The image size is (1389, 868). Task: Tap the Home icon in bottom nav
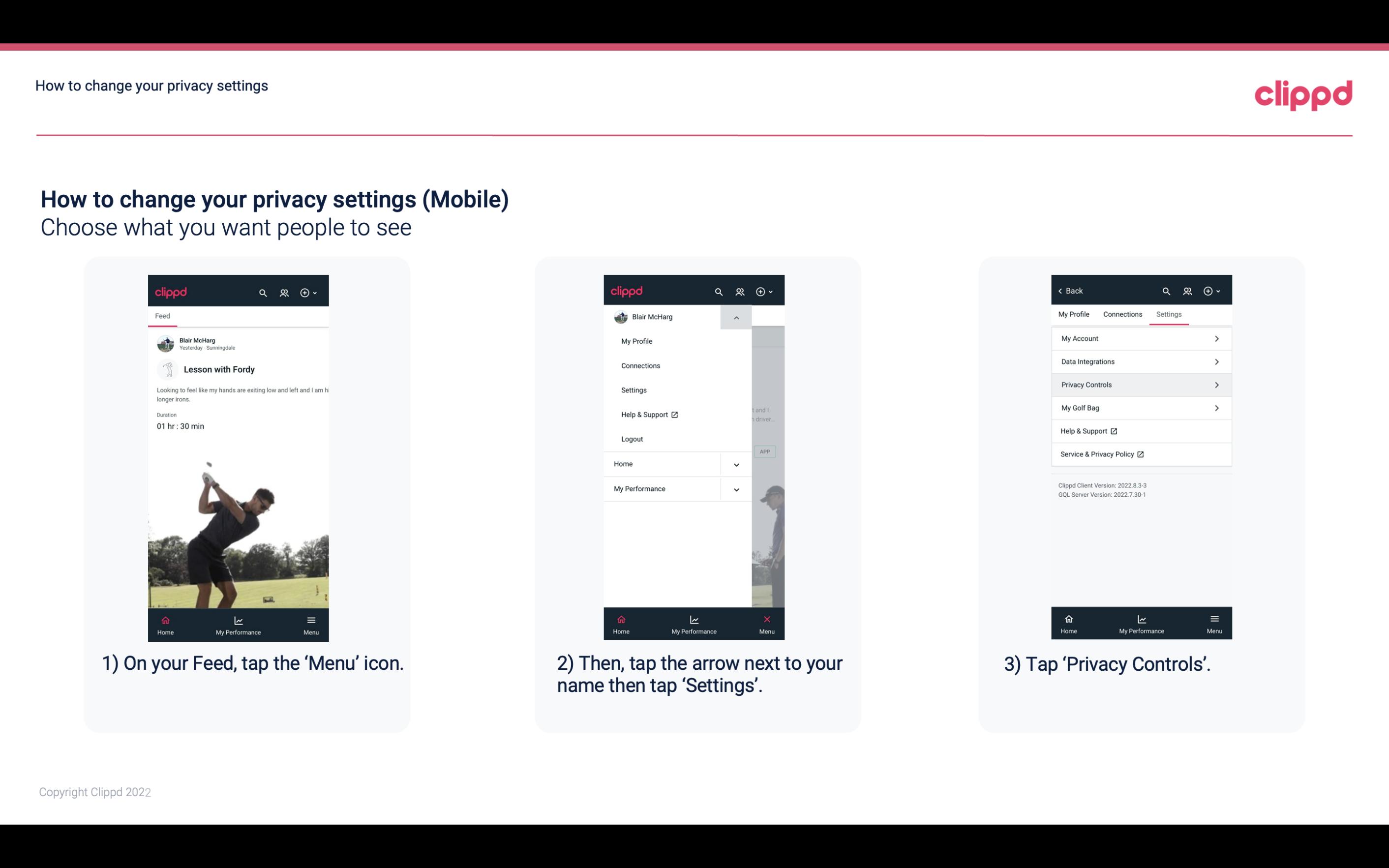166,623
